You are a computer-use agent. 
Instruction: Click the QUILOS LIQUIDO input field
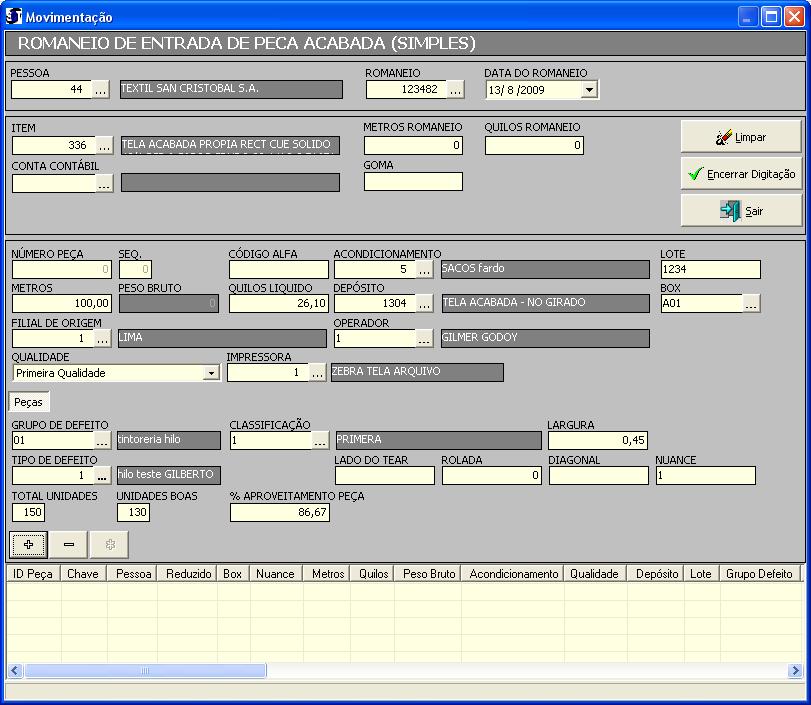coord(279,303)
